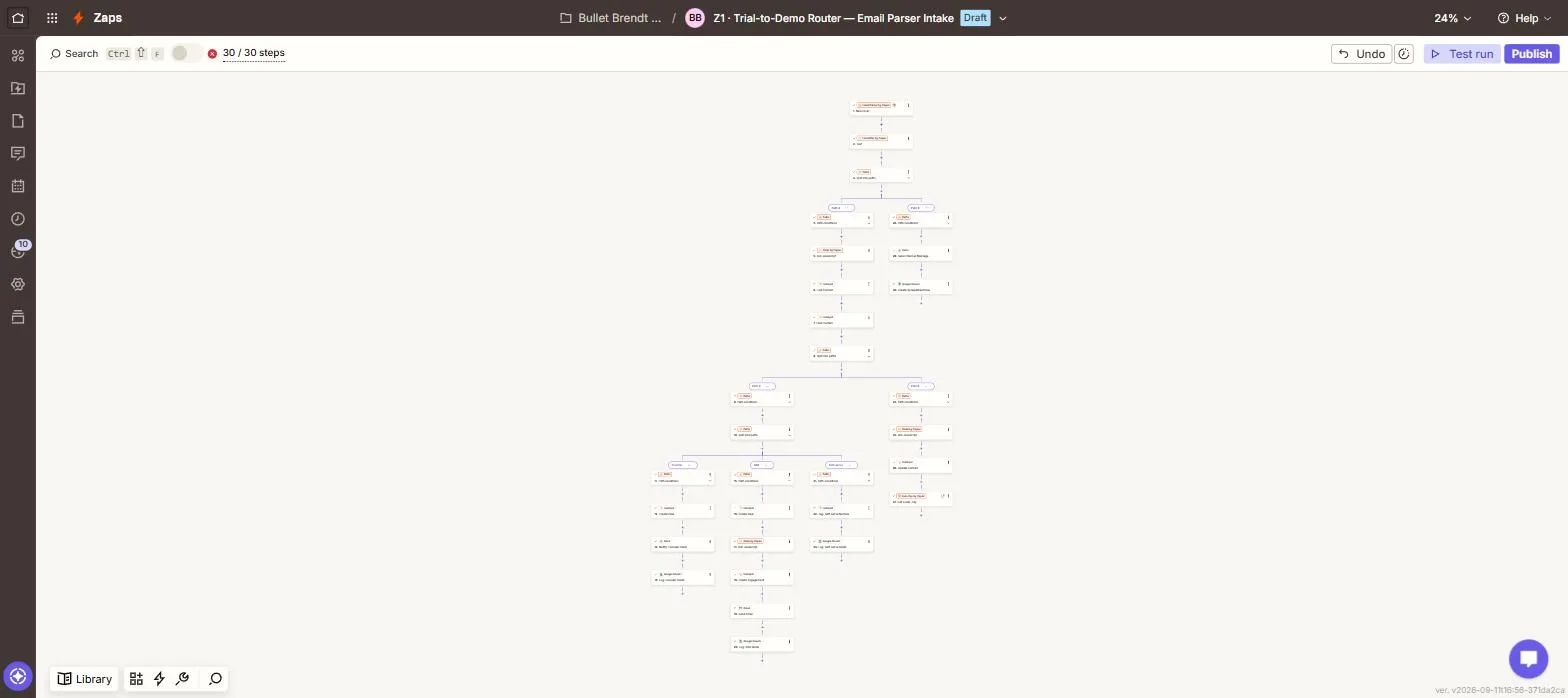The image size is (1568, 698).
Task: Open the branch pill above step 24
Action: [921, 386]
